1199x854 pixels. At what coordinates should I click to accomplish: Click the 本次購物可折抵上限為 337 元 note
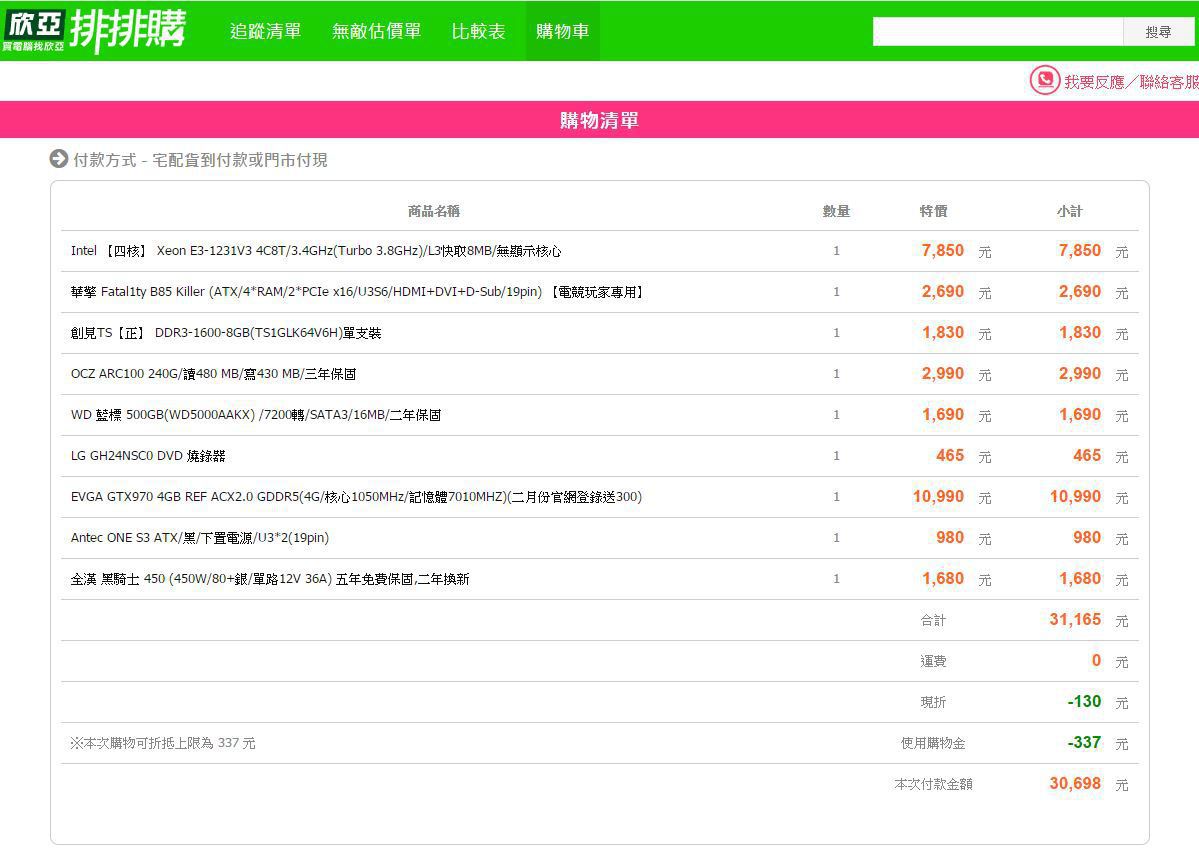pyautogui.click(x=162, y=743)
